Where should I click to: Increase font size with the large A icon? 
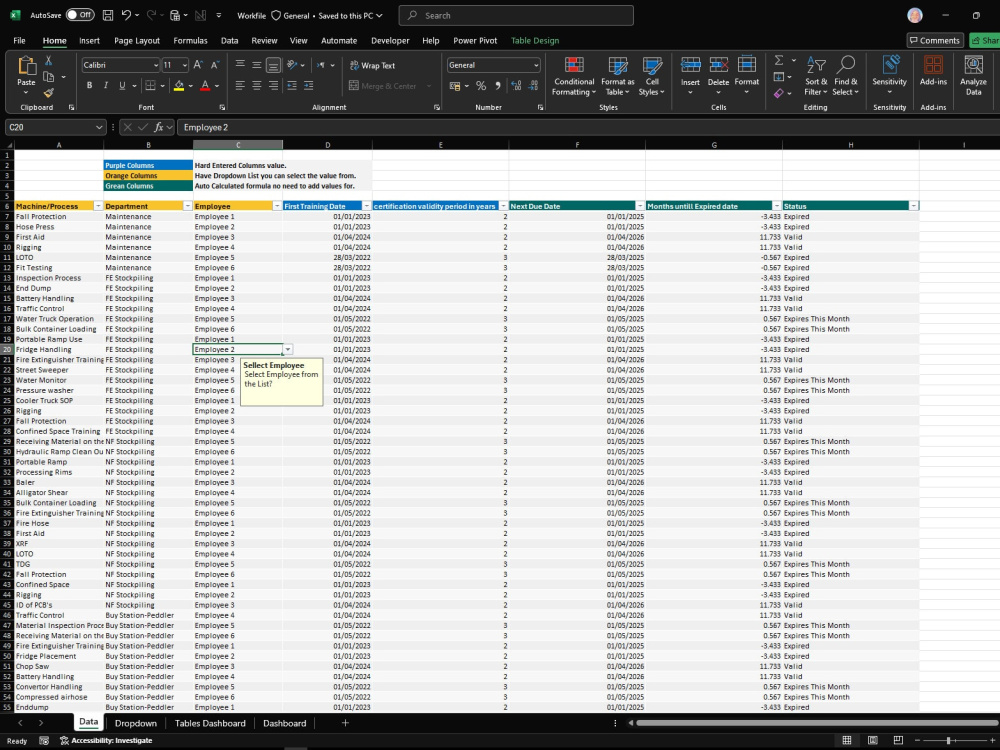click(x=198, y=65)
